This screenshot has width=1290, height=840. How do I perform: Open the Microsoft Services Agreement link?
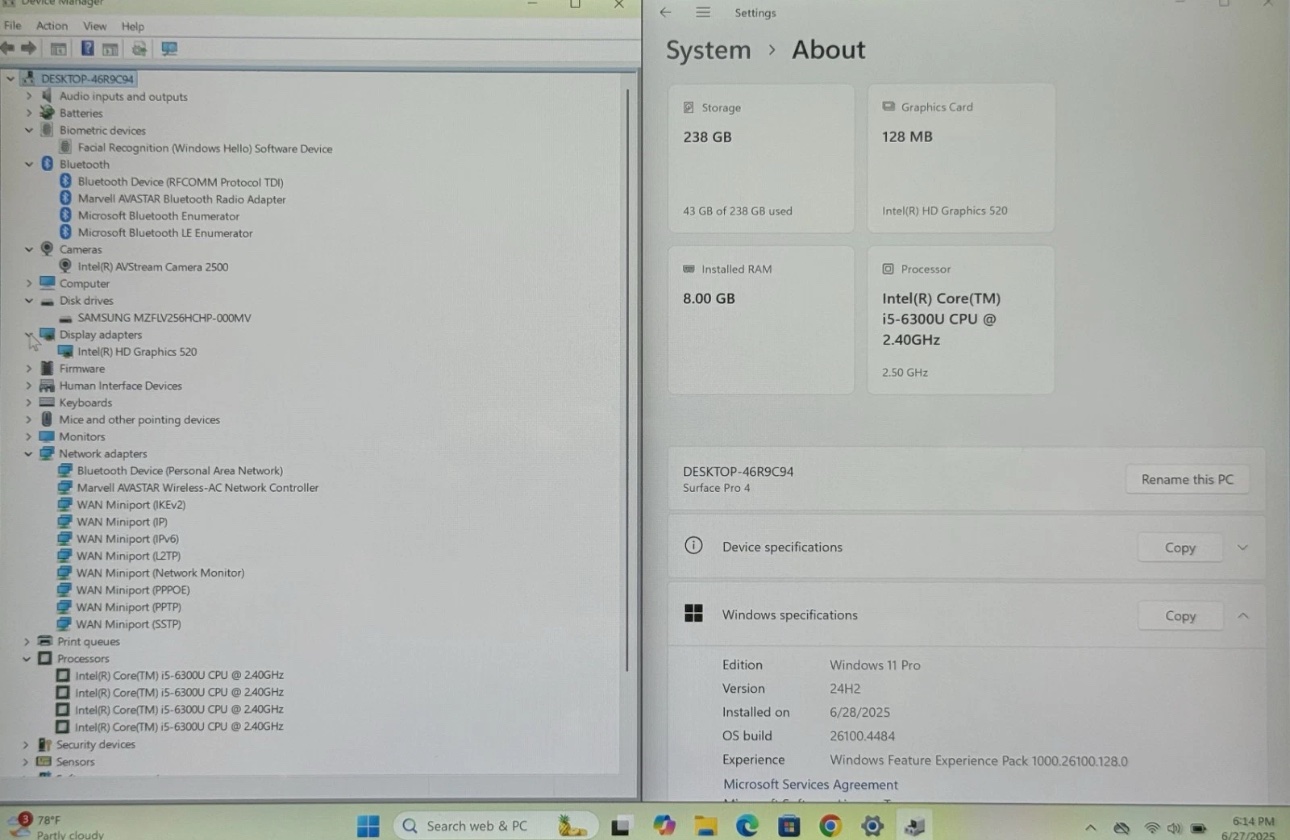click(x=810, y=785)
